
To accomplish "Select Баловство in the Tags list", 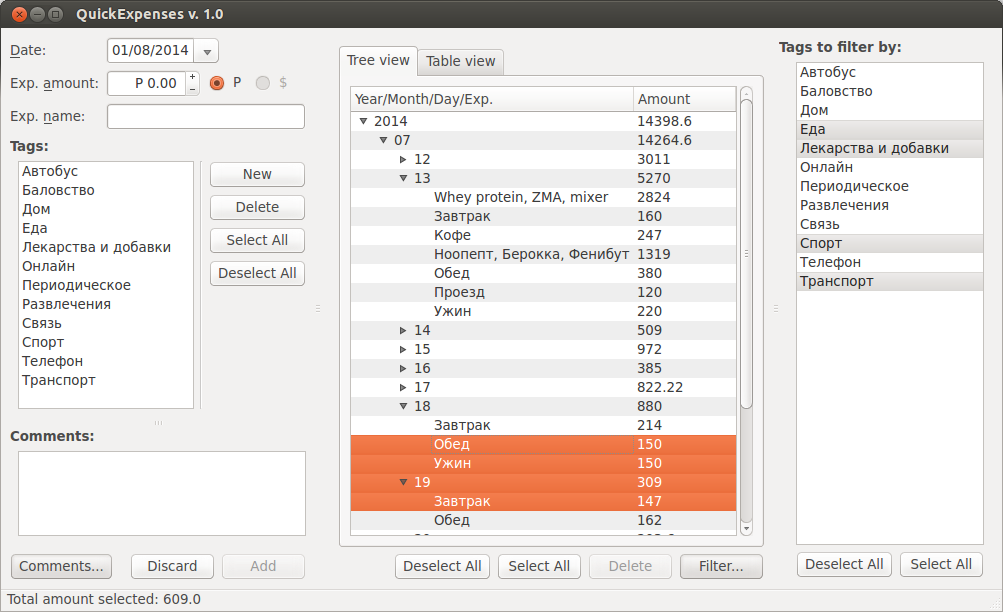I will [106, 191].
